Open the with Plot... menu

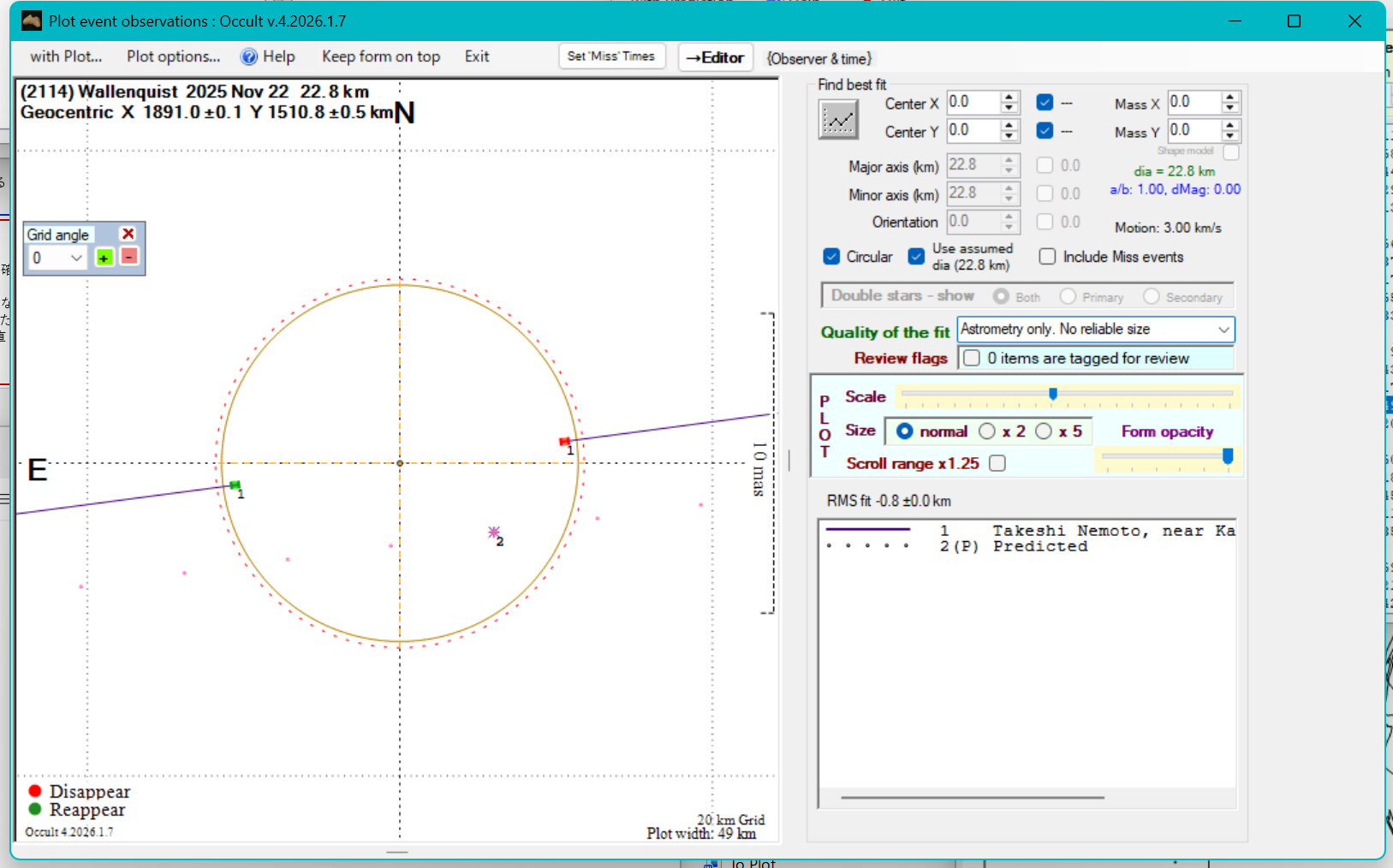(66, 56)
